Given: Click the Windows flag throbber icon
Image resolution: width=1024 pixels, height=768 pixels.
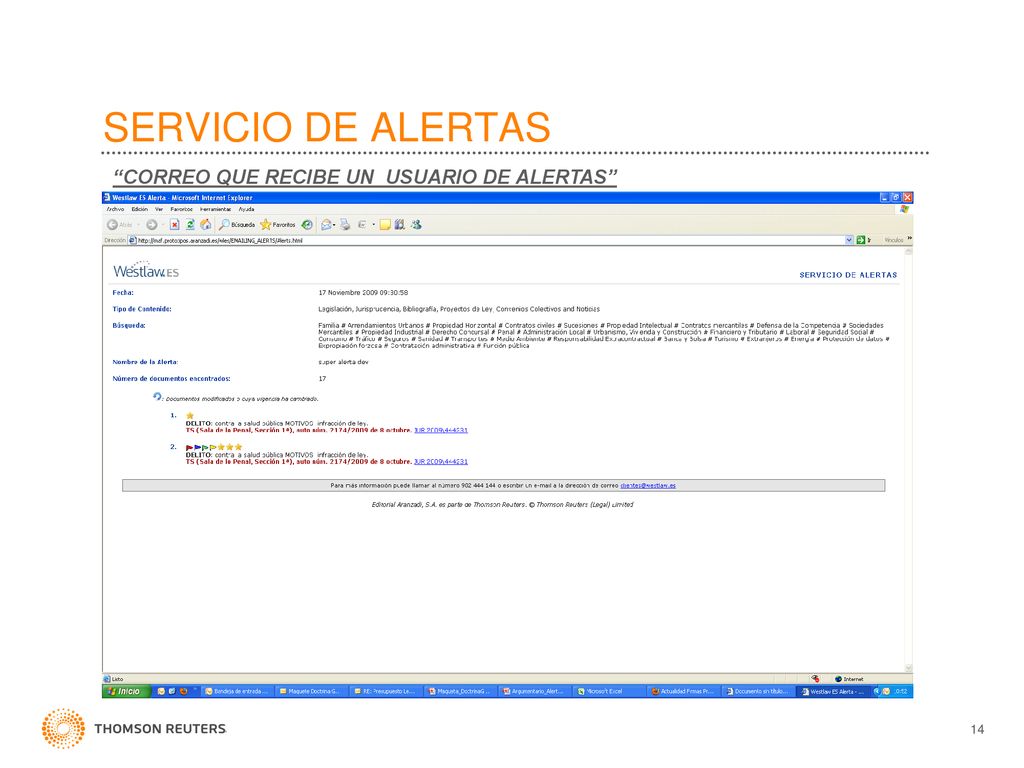Looking at the screenshot, I should pyautogui.click(x=904, y=210).
